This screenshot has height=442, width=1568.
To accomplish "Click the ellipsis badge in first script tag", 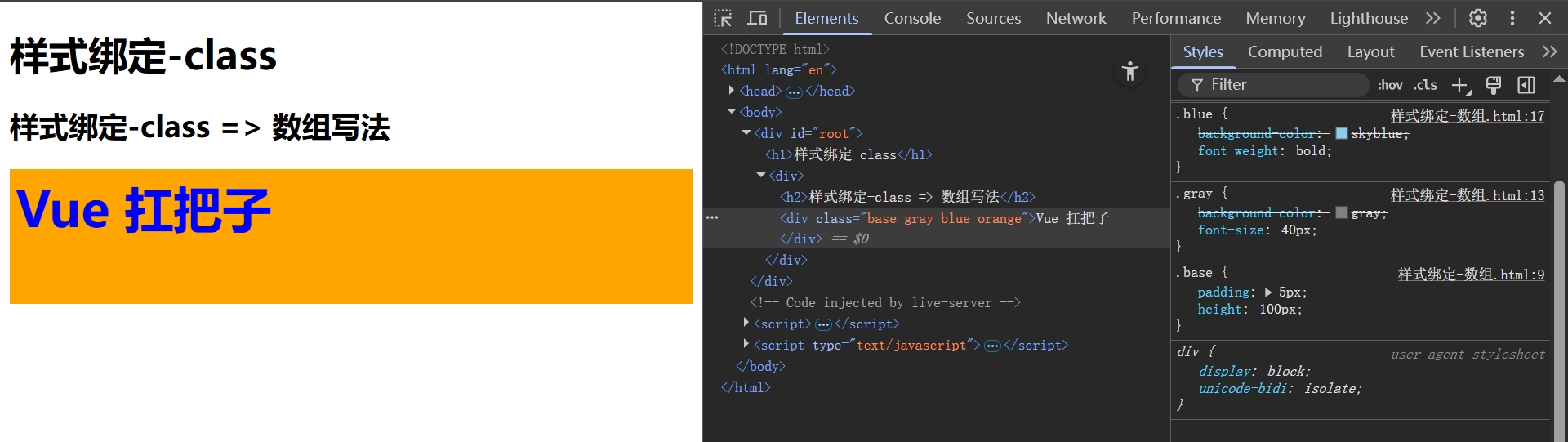I will [x=823, y=325].
